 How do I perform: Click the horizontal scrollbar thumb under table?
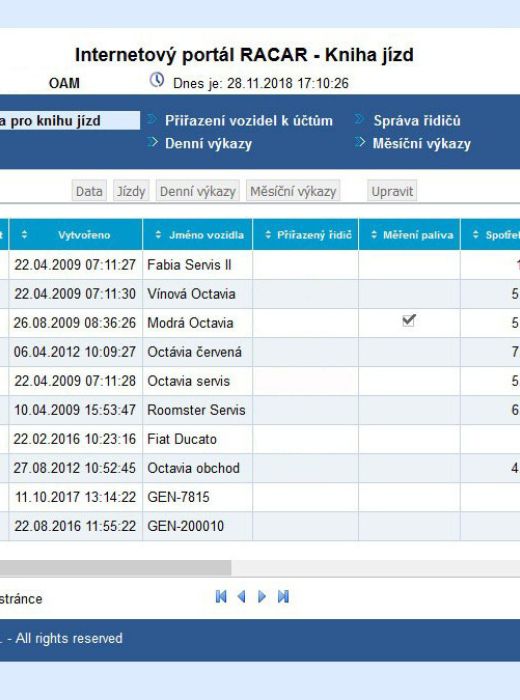(x=115, y=568)
